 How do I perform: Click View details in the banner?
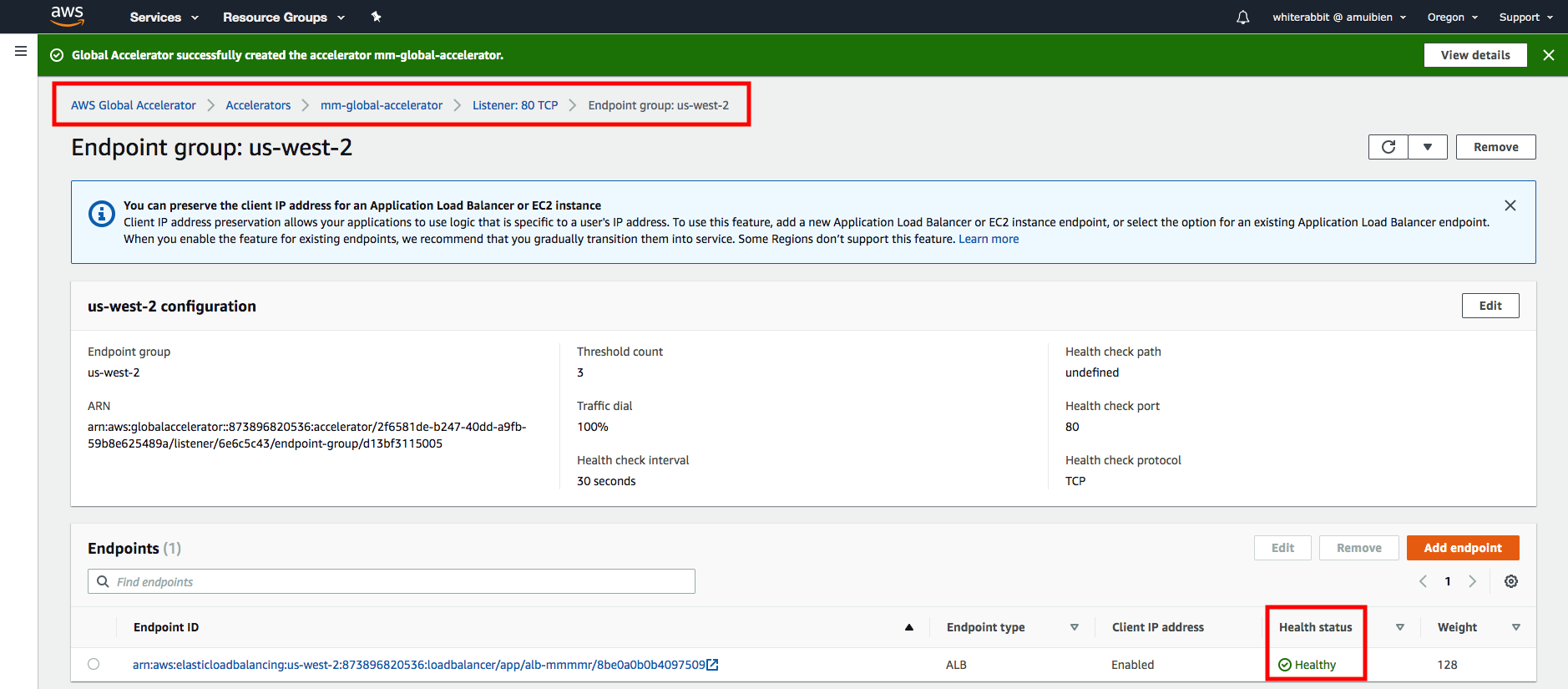point(1475,55)
